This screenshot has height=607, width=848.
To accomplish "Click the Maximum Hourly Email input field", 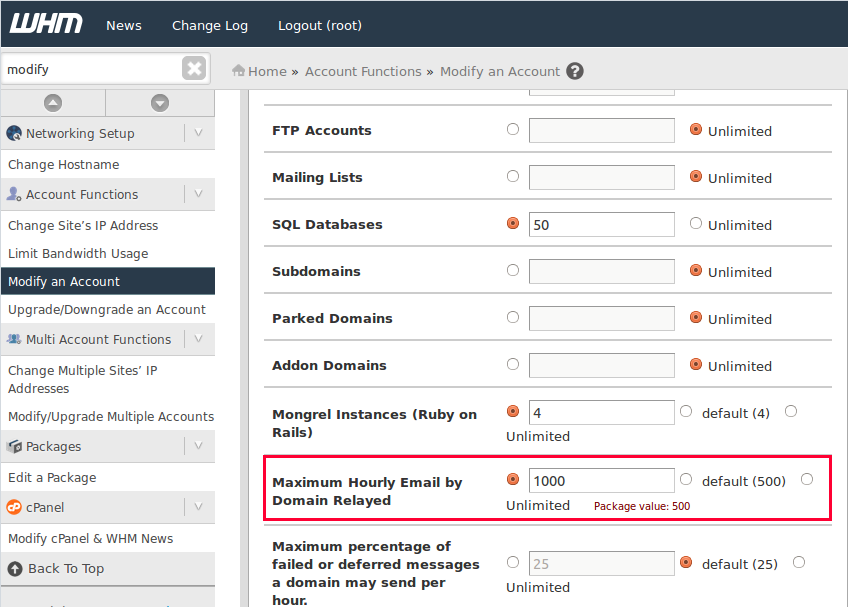I will pos(601,481).
